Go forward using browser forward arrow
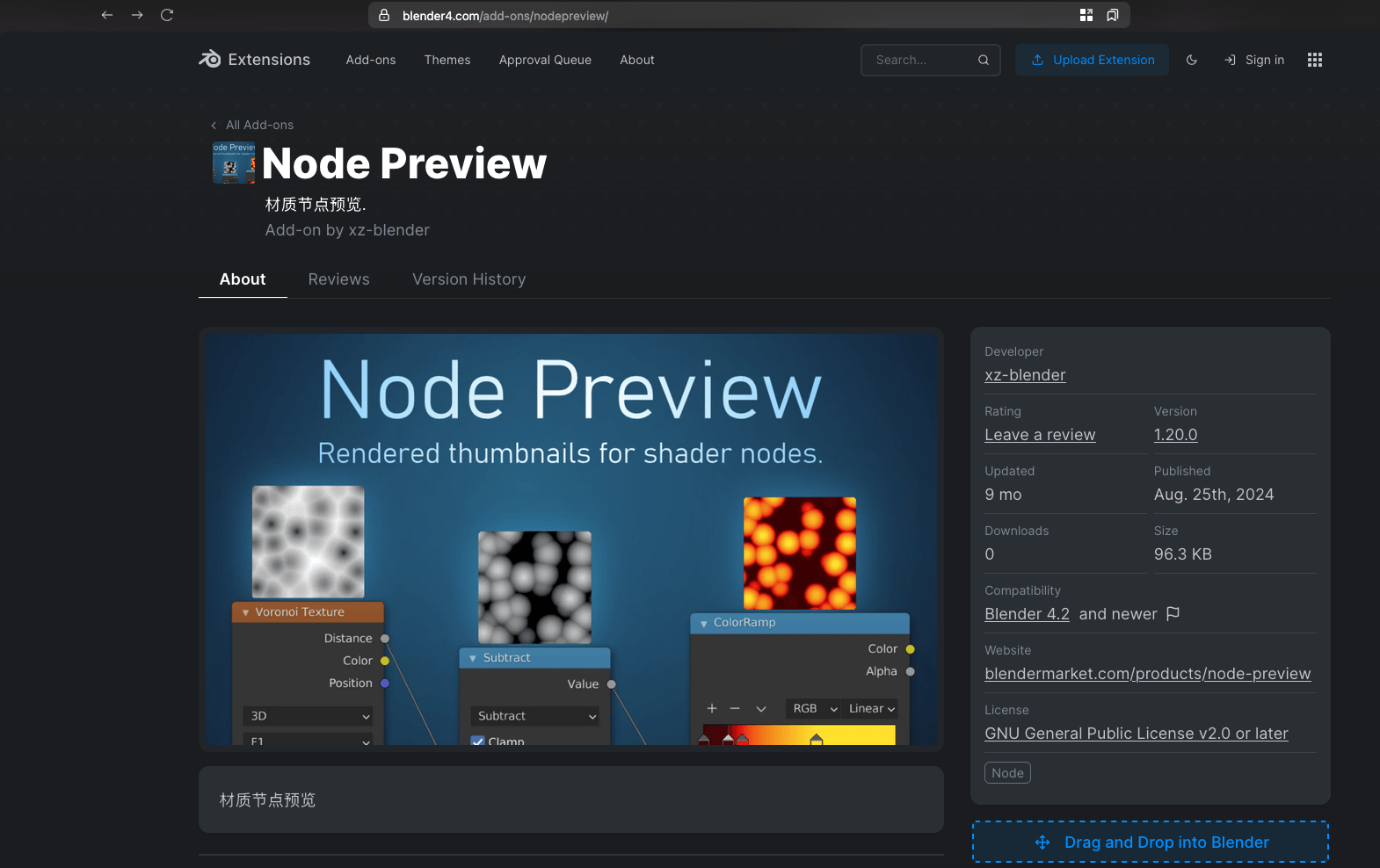The image size is (1380, 868). click(x=137, y=15)
